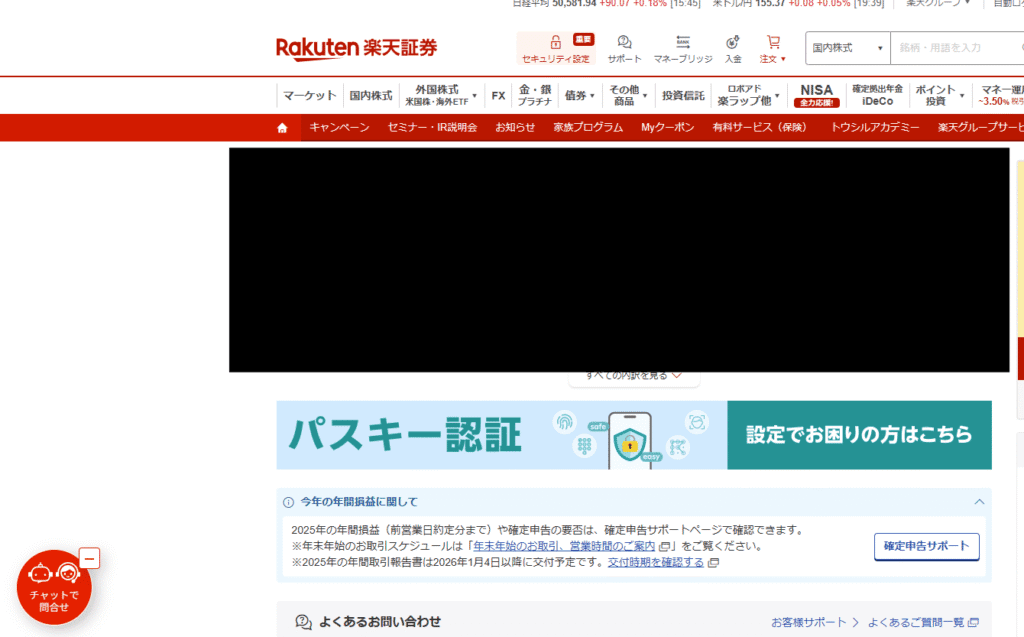Open the 国内株式 search category dropdown
1024x637 pixels.
pyautogui.click(x=846, y=47)
